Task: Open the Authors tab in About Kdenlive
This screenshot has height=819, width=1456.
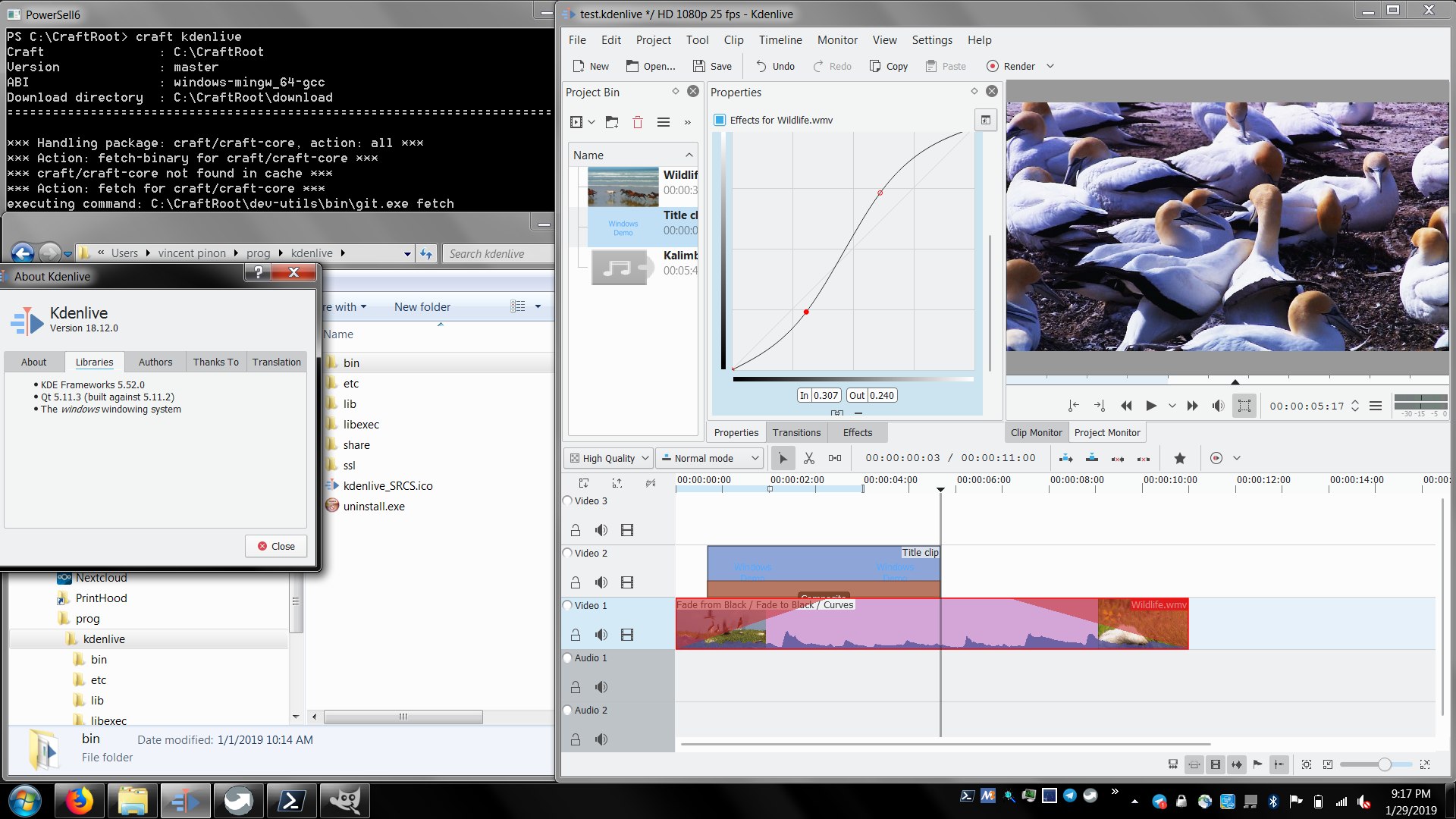Action: click(155, 362)
